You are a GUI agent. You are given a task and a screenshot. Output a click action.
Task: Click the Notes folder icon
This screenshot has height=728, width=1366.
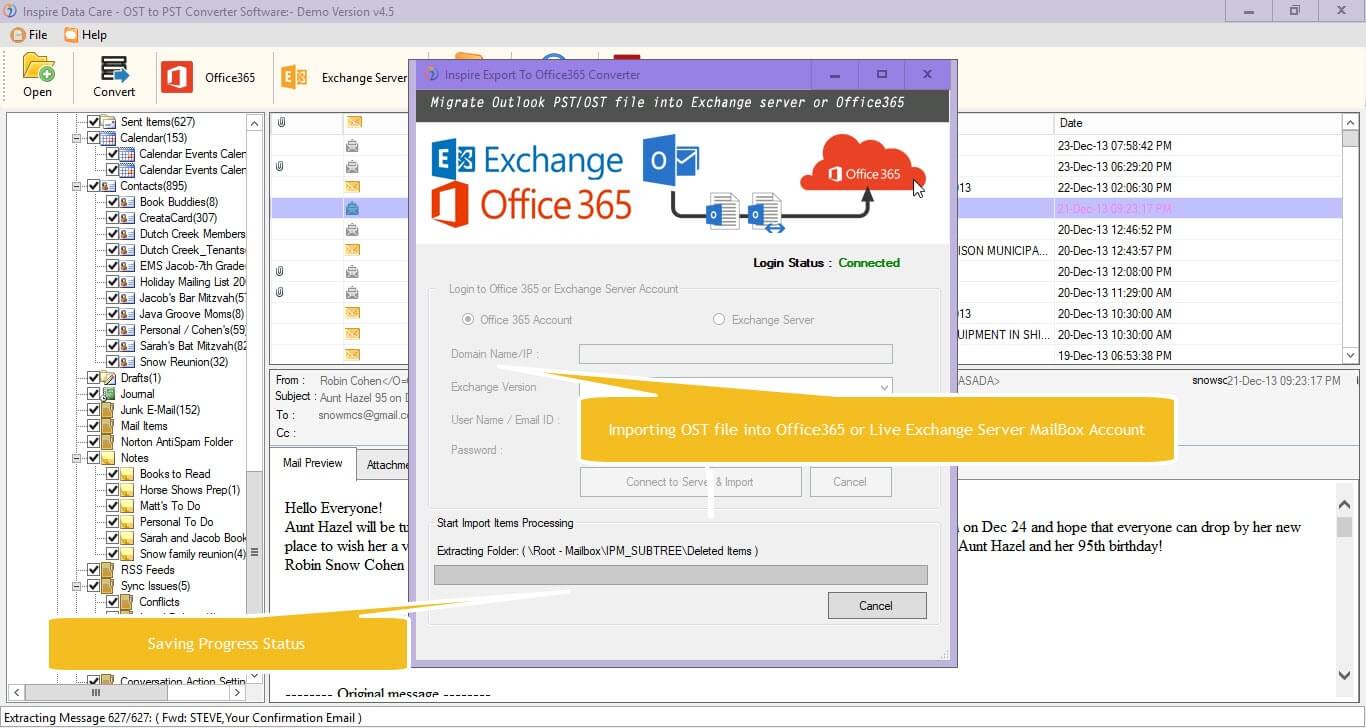click(109, 458)
